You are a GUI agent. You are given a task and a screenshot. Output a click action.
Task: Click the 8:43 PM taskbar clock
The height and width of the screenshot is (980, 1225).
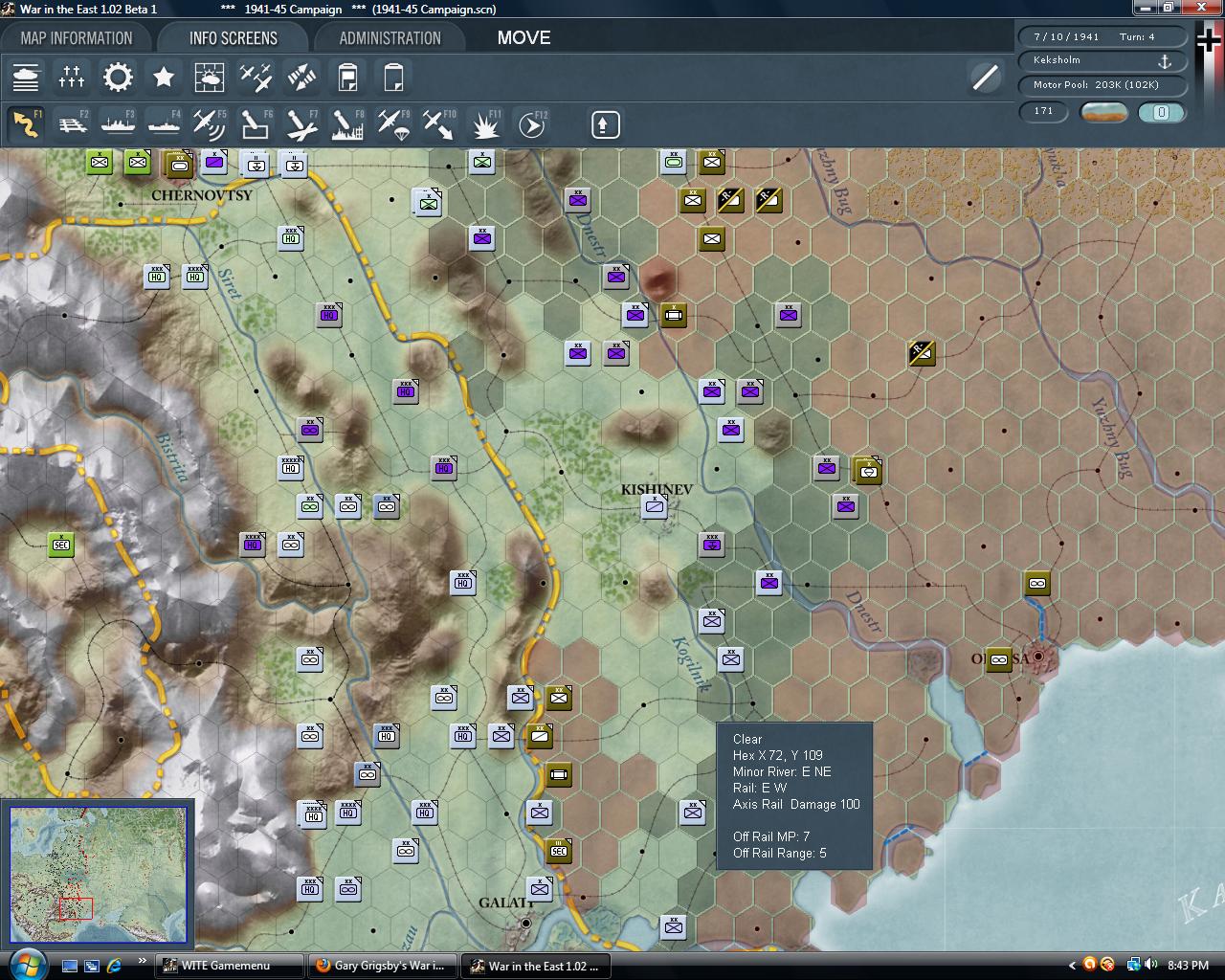[1188, 966]
